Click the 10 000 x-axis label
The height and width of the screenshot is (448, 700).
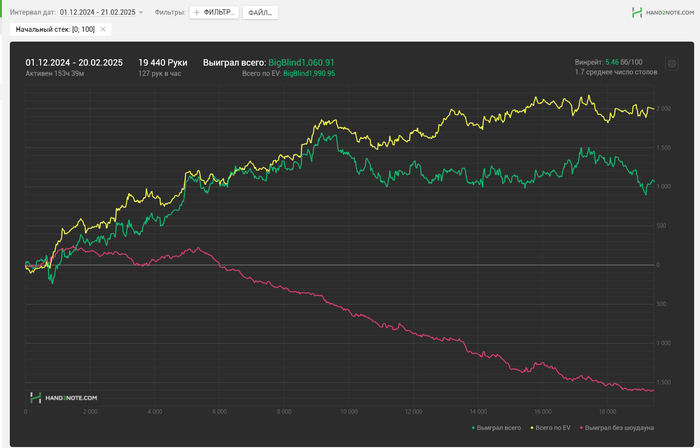coord(349,411)
